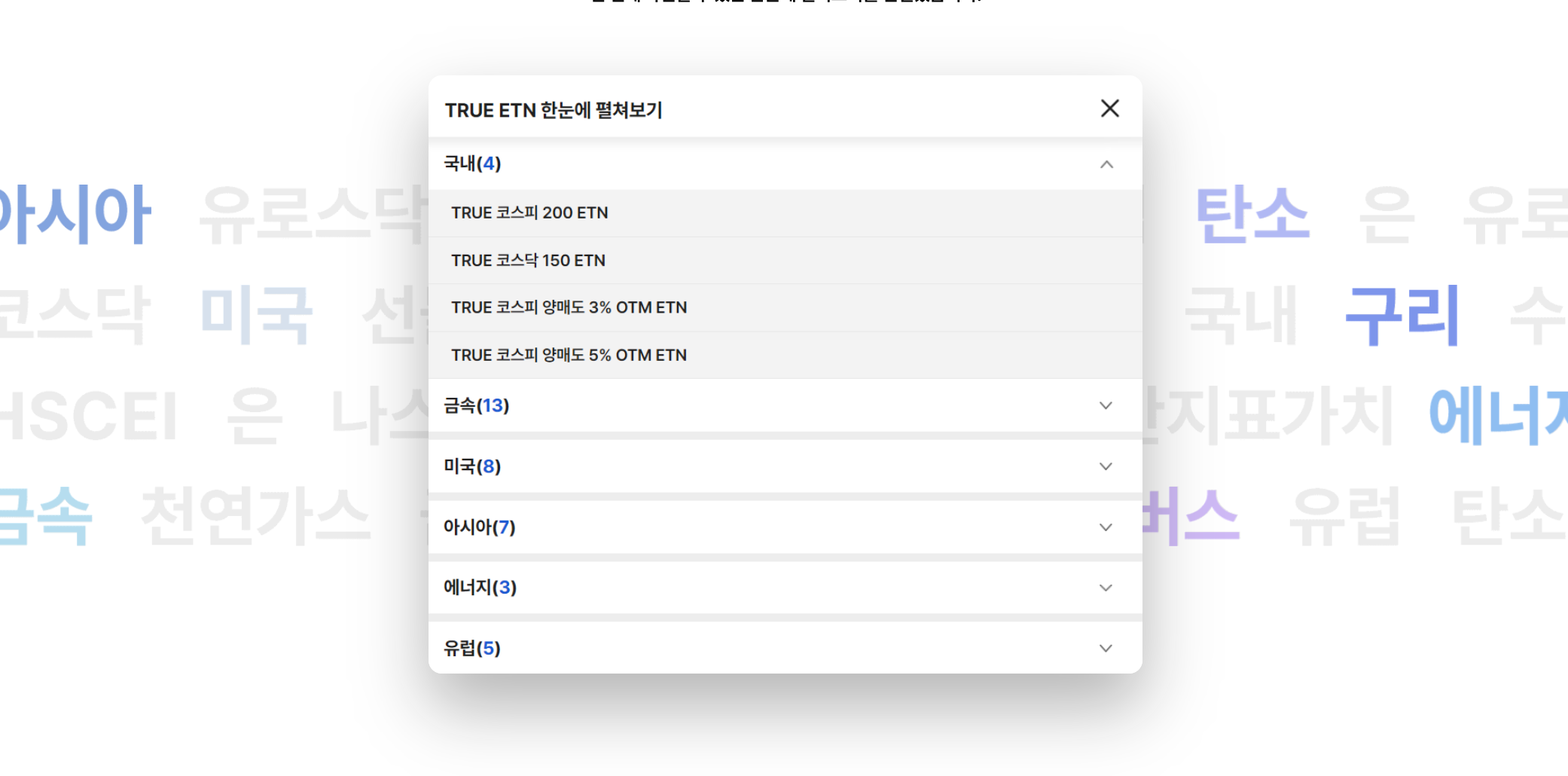The width and height of the screenshot is (1568, 776).
Task: Click the 탄소 keyword at upper right
Action: (x=1252, y=215)
